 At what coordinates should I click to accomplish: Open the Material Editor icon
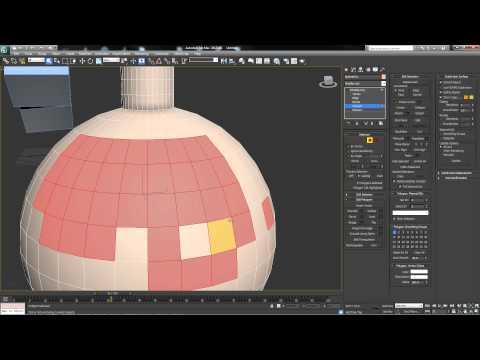coord(277,61)
